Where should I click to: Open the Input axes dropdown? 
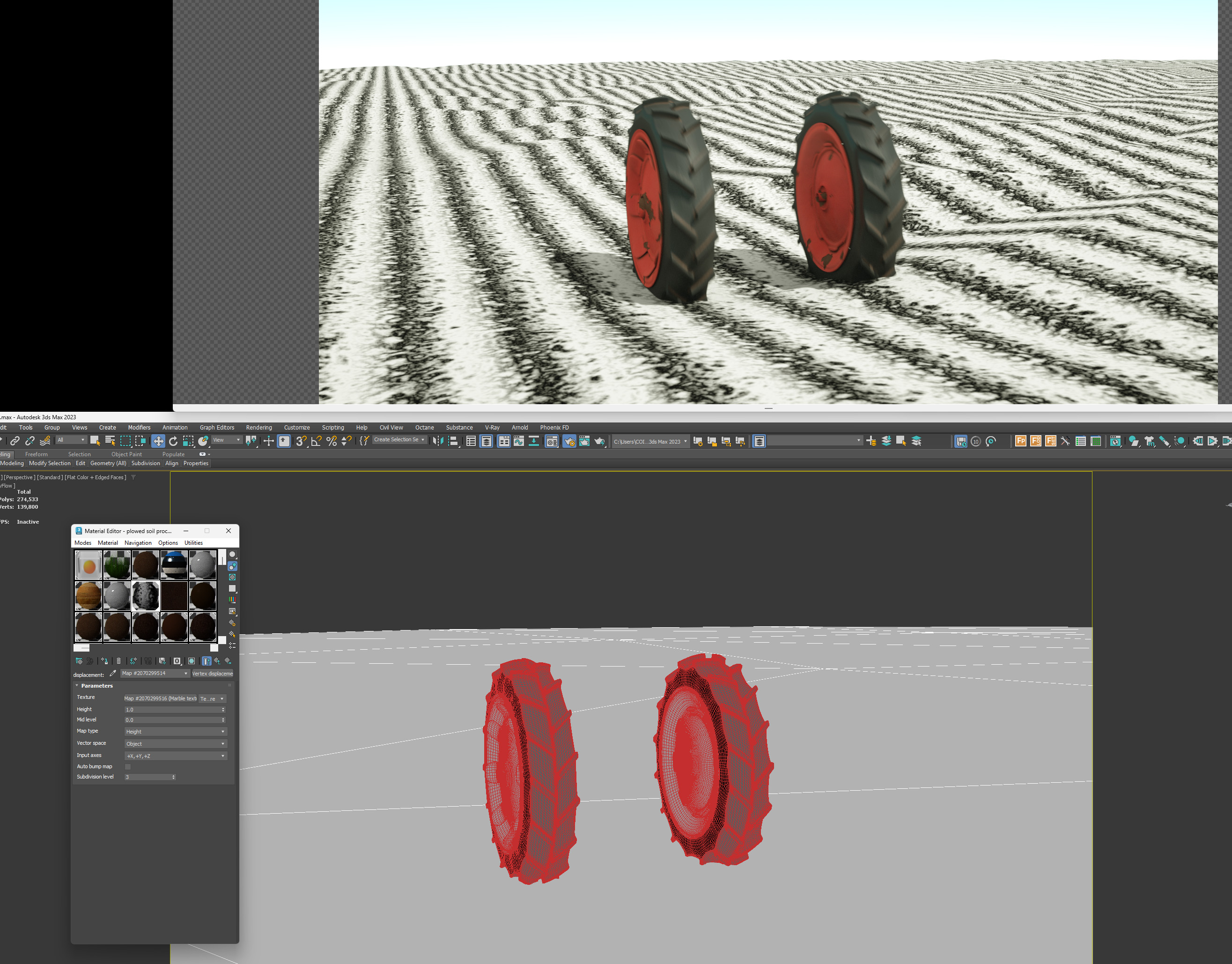175,756
